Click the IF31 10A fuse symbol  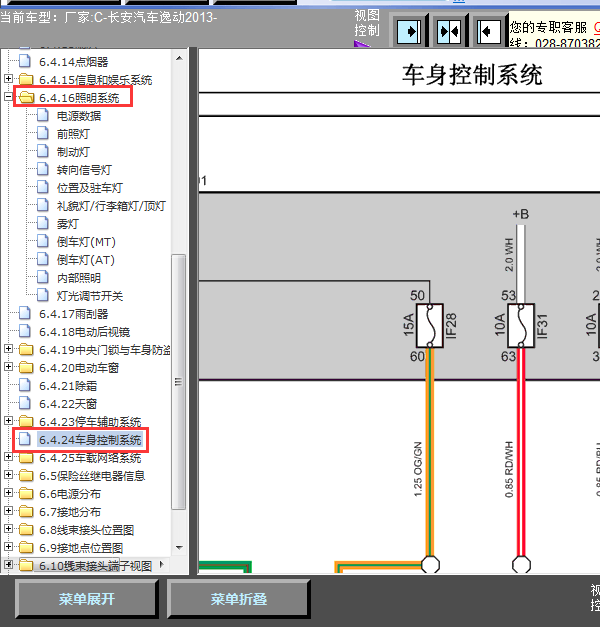[x=521, y=325]
